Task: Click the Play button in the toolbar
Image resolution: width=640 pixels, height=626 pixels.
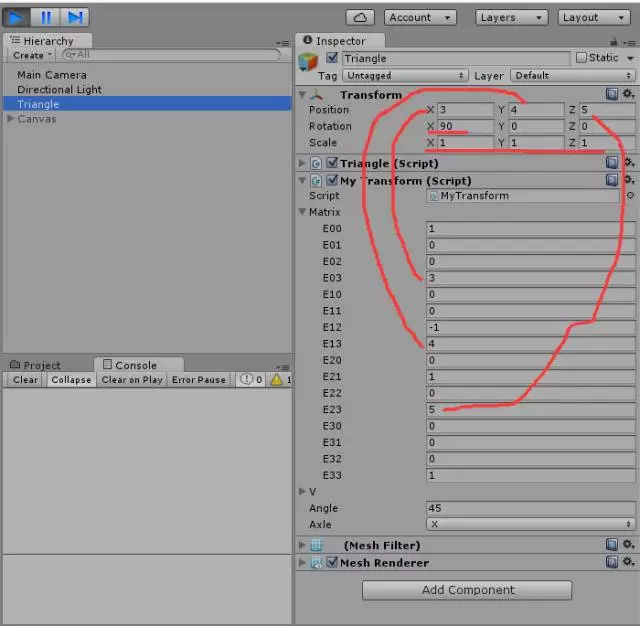Action: pyautogui.click(x=16, y=18)
